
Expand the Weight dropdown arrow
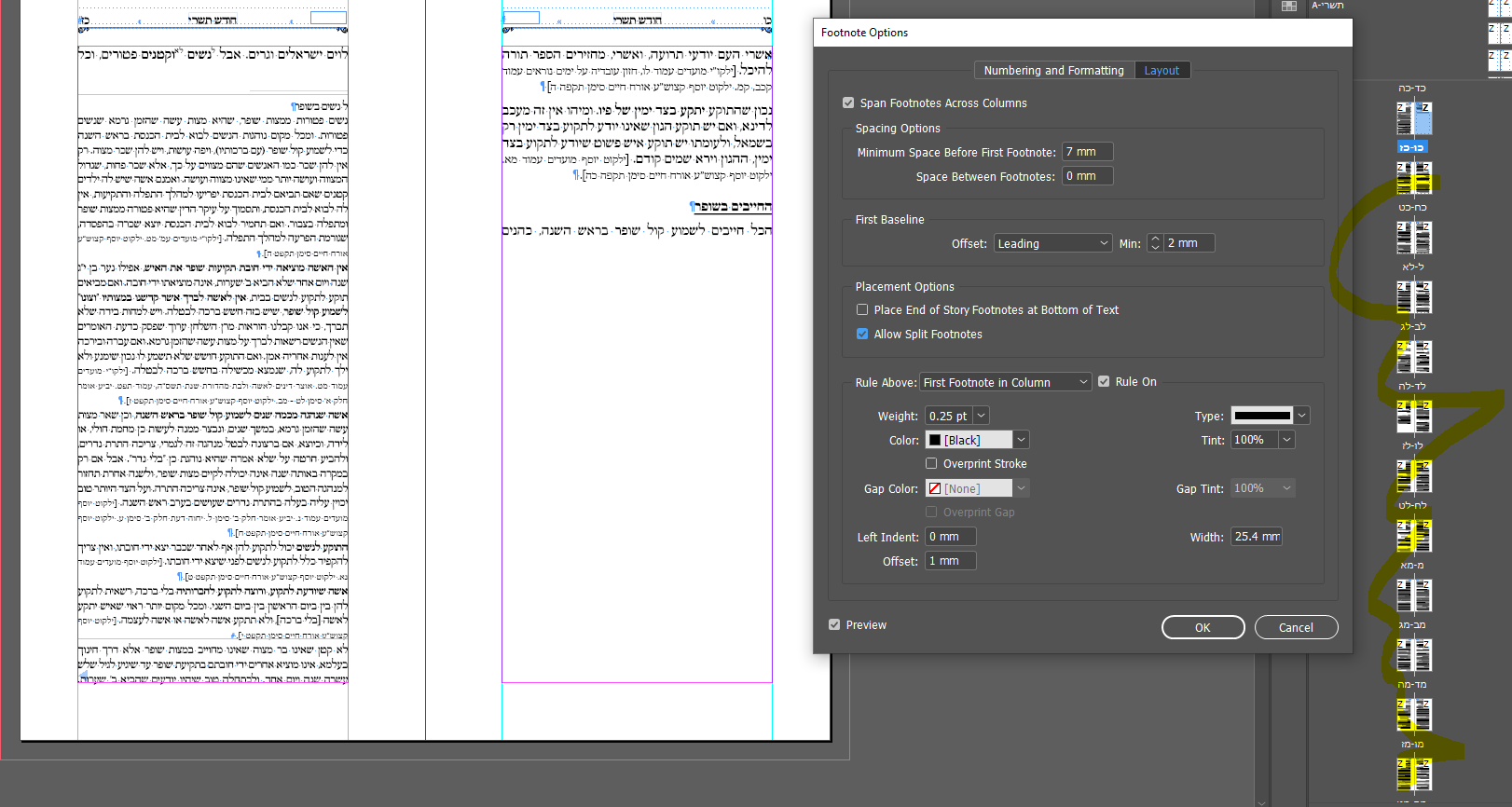click(982, 417)
